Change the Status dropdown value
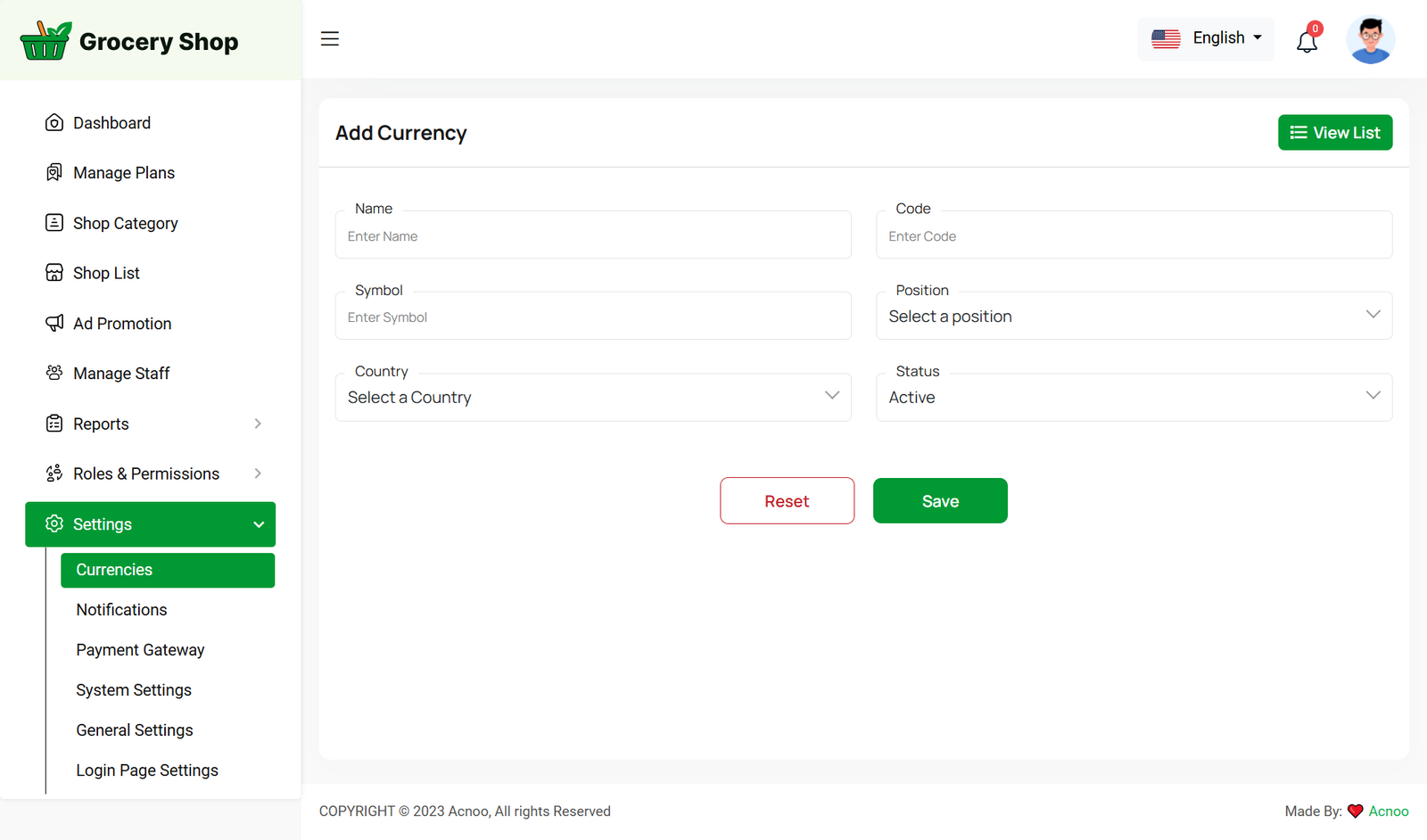1427x840 pixels. pos(1133,398)
